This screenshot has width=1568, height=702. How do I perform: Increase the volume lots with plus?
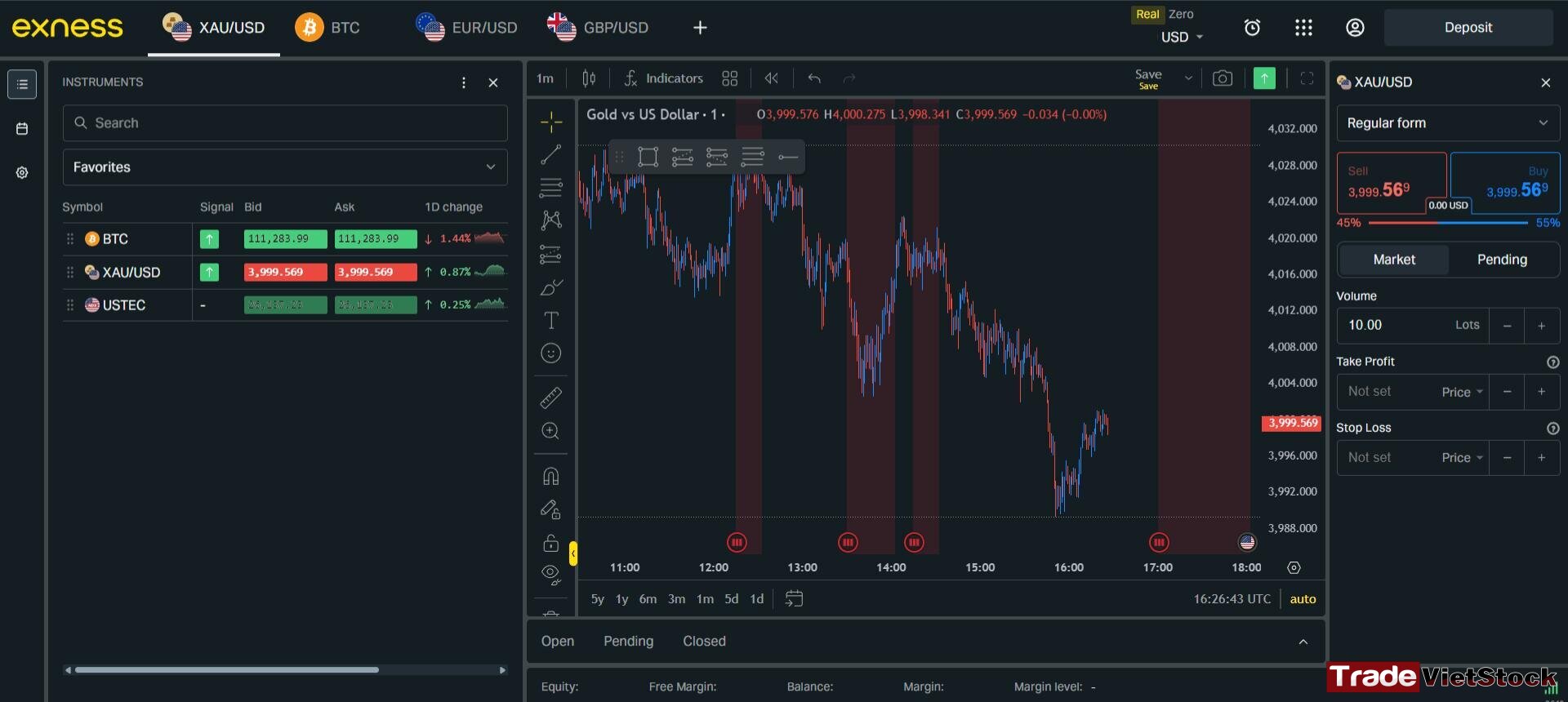coord(1542,326)
